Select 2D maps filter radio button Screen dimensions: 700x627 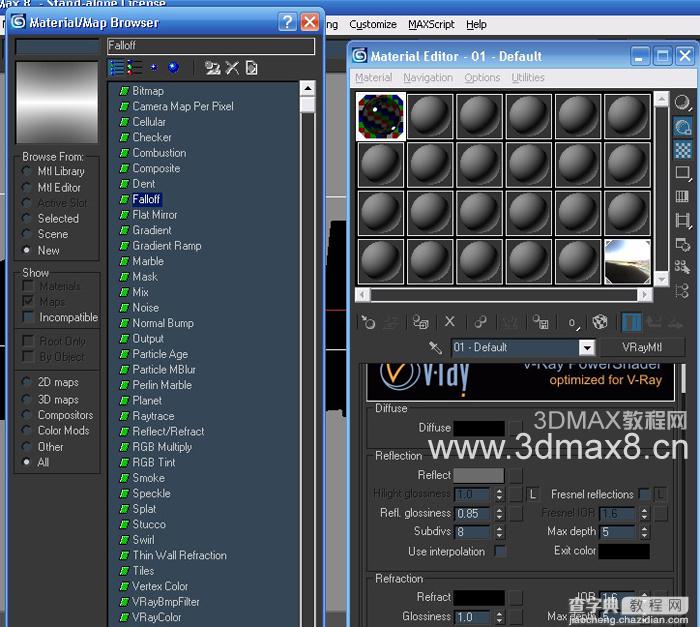click(27, 382)
